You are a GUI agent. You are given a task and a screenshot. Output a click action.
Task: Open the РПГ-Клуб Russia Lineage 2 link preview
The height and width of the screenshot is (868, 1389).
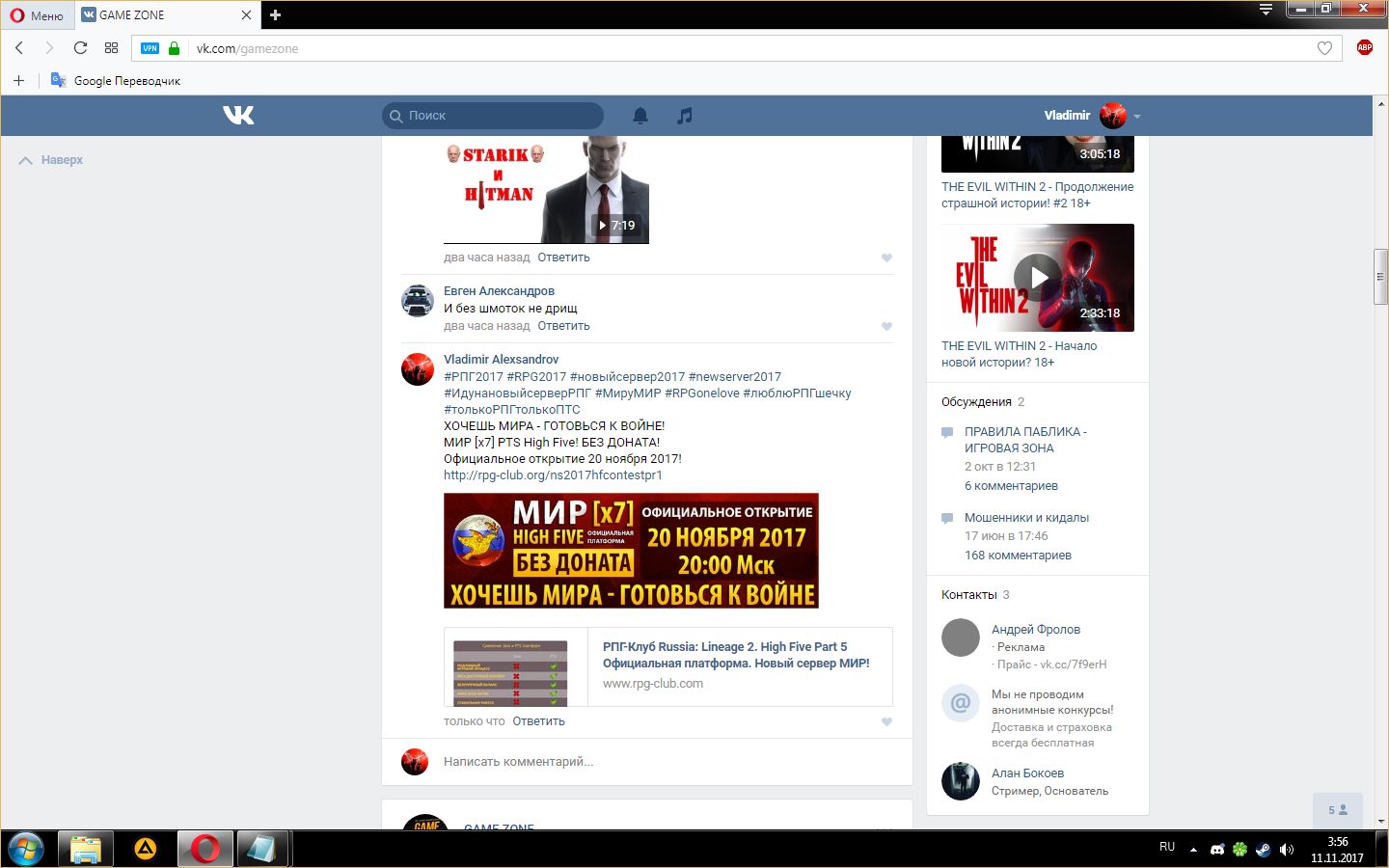(x=667, y=666)
